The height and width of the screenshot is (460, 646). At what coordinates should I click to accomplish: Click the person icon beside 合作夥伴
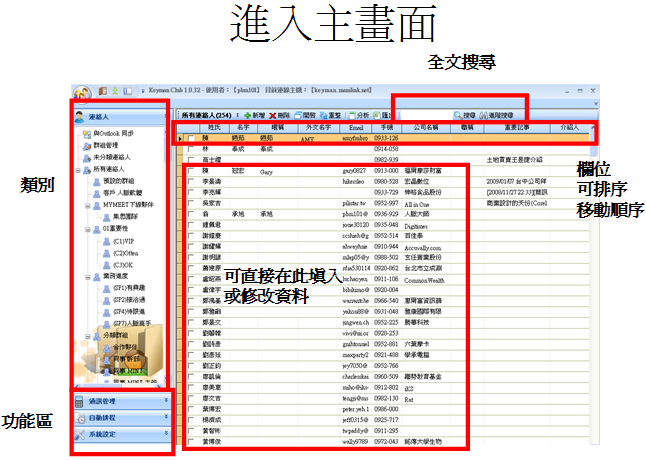tap(106, 348)
